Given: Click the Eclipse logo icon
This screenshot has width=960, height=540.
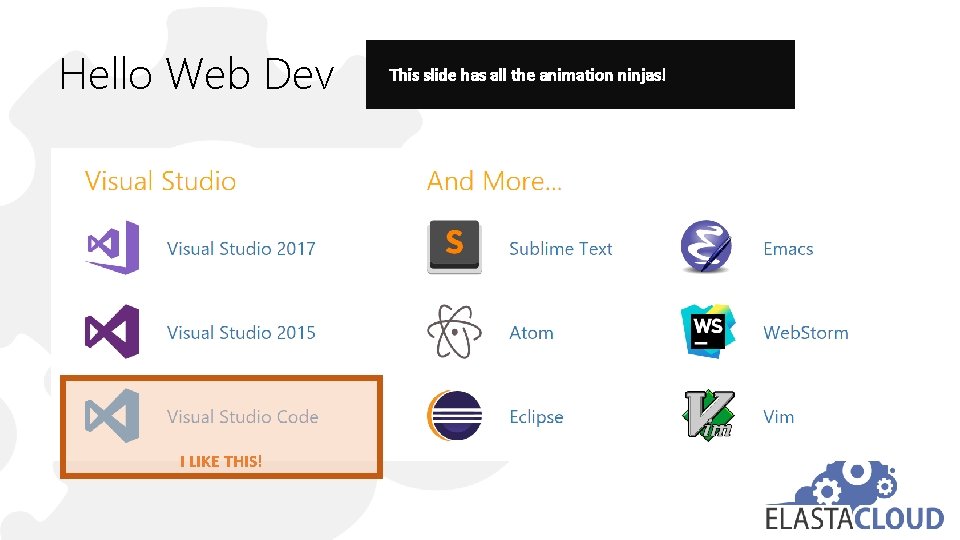Looking at the screenshot, I should tap(454, 415).
